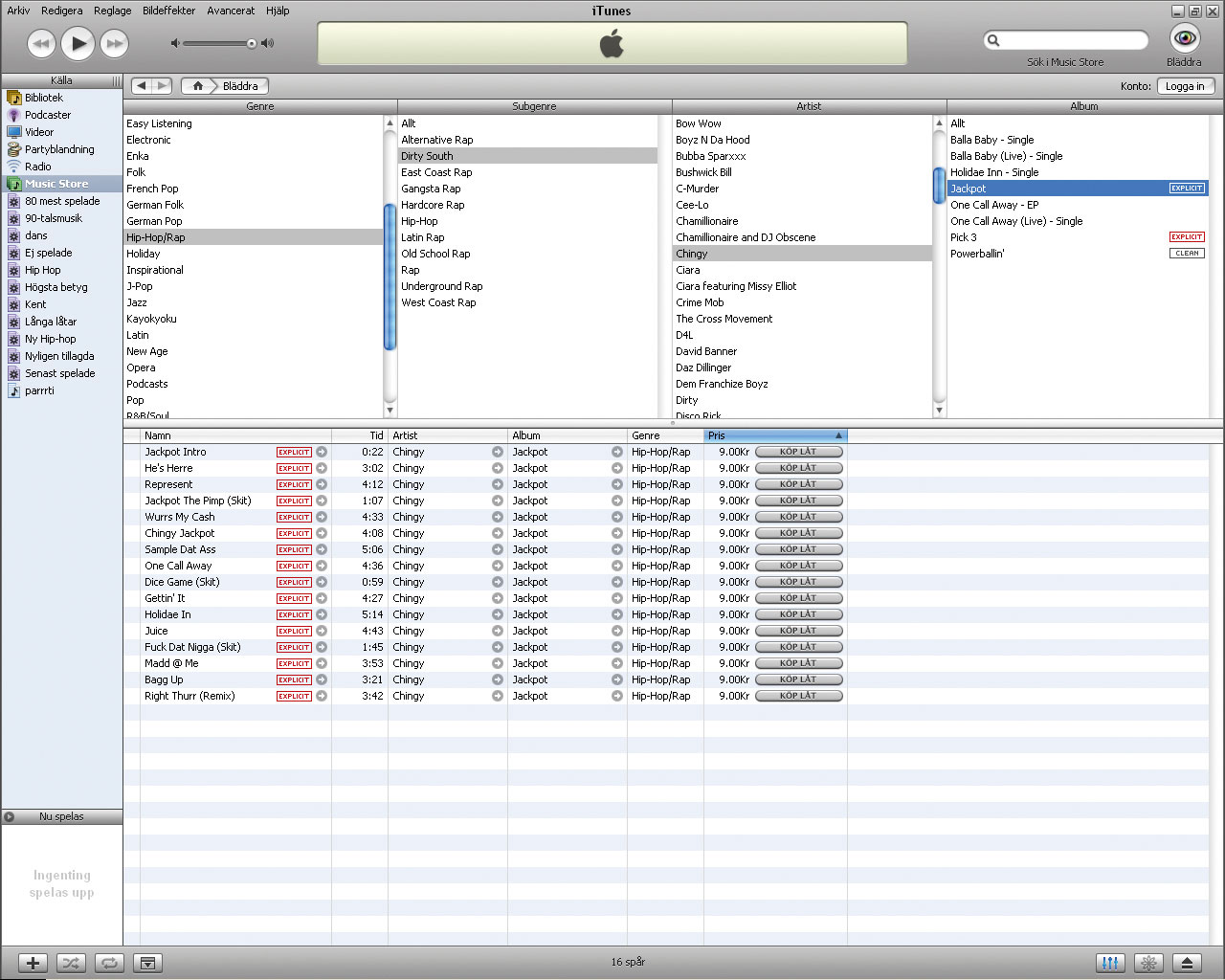1225x980 pixels.
Task: Adjust the volume slider
Action: (x=252, y=43)
